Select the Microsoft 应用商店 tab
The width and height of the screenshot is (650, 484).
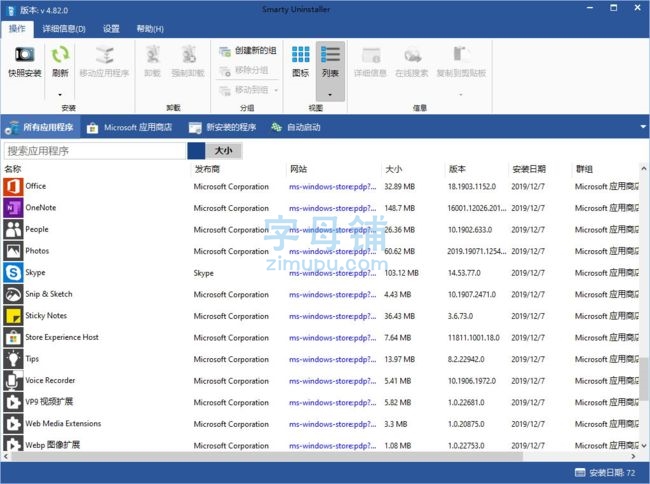[129, 127]
